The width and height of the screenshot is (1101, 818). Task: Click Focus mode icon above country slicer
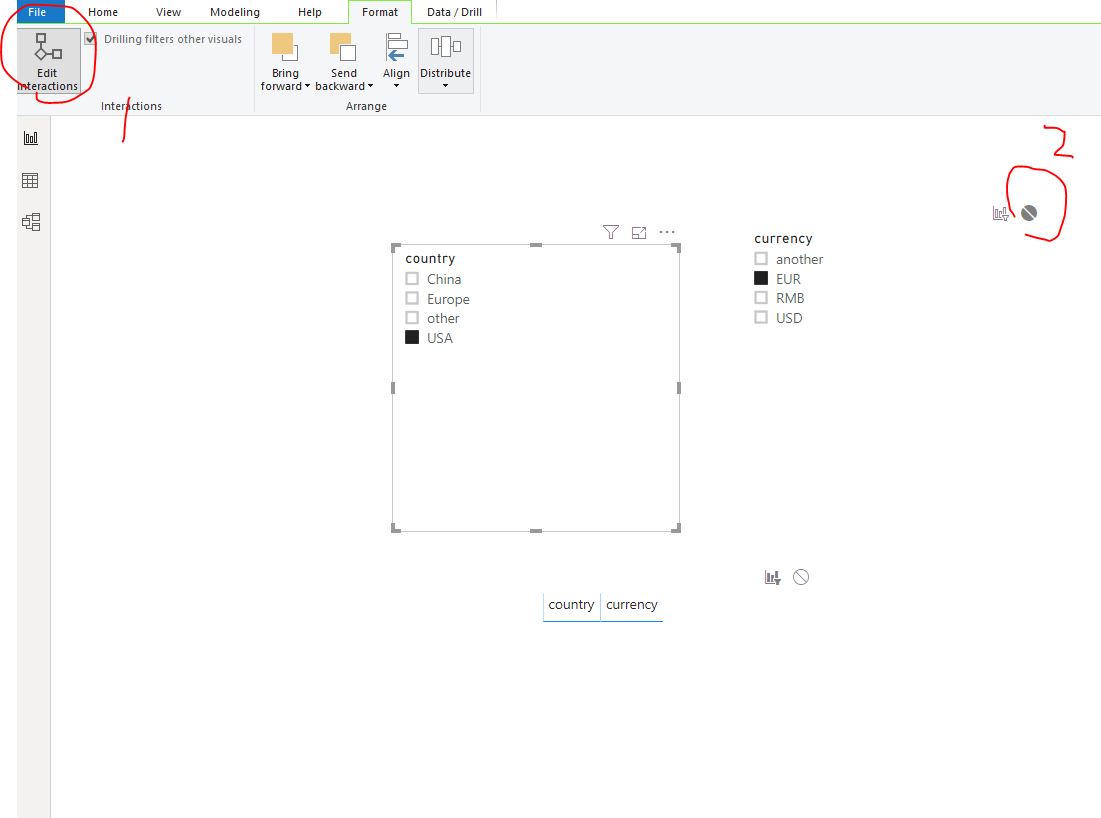[x=639, y=232]
